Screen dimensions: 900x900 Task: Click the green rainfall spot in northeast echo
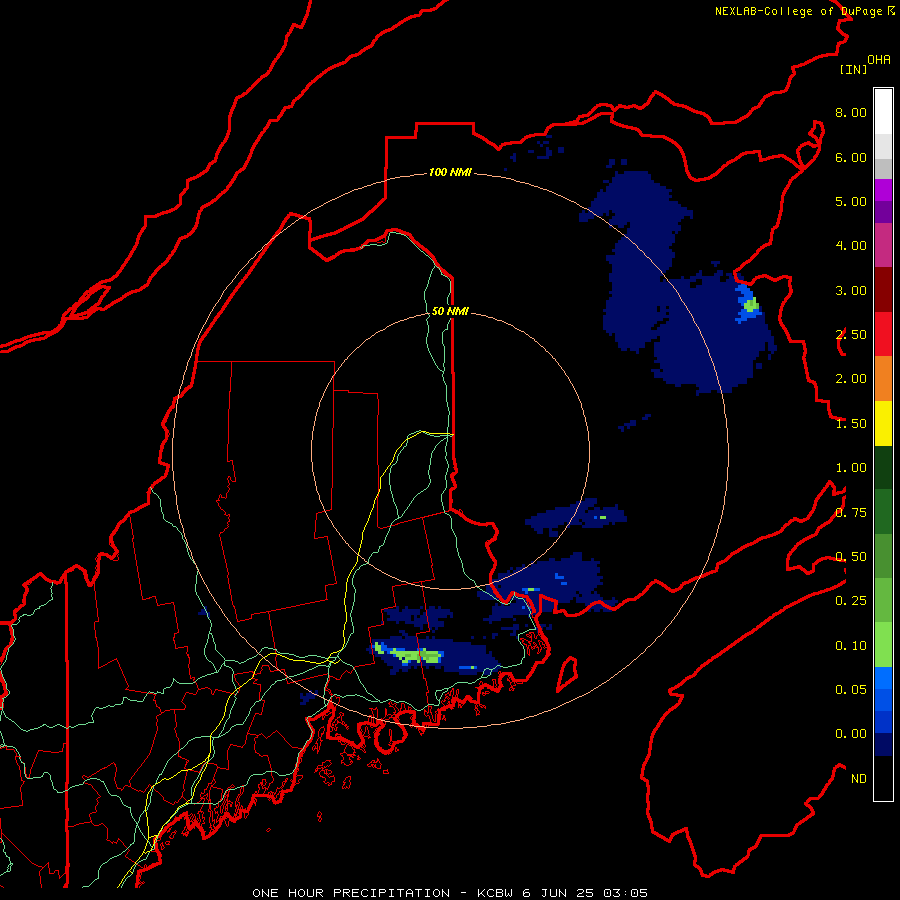pyautogui.click(x=751, y=304)
